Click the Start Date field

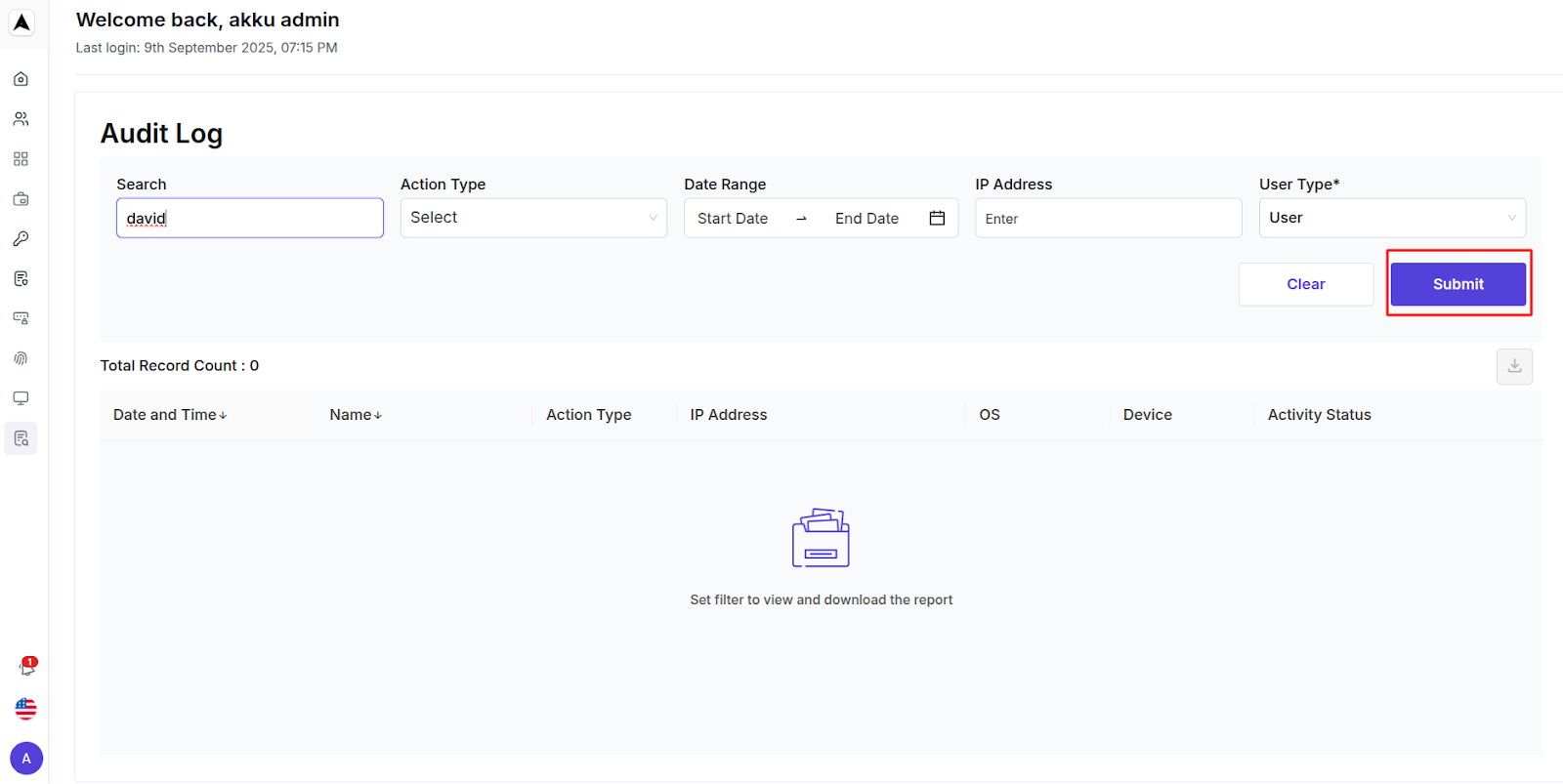pyautogui.click(x=733, y=219)
